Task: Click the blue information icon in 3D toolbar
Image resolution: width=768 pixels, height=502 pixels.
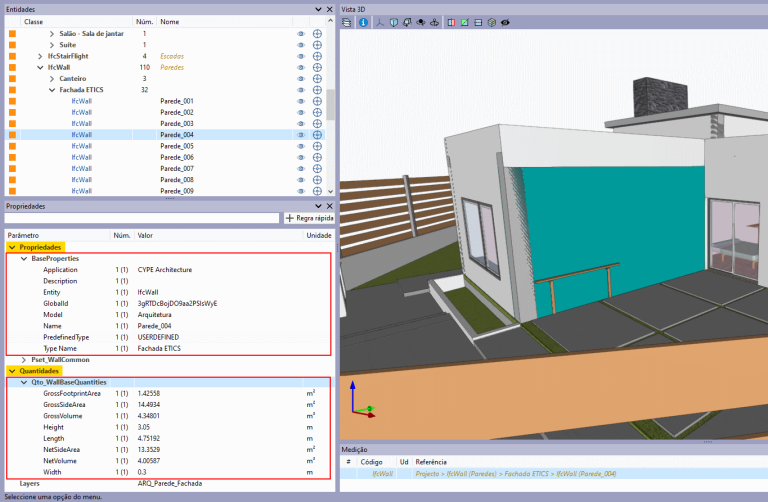Action: point(363,23)
